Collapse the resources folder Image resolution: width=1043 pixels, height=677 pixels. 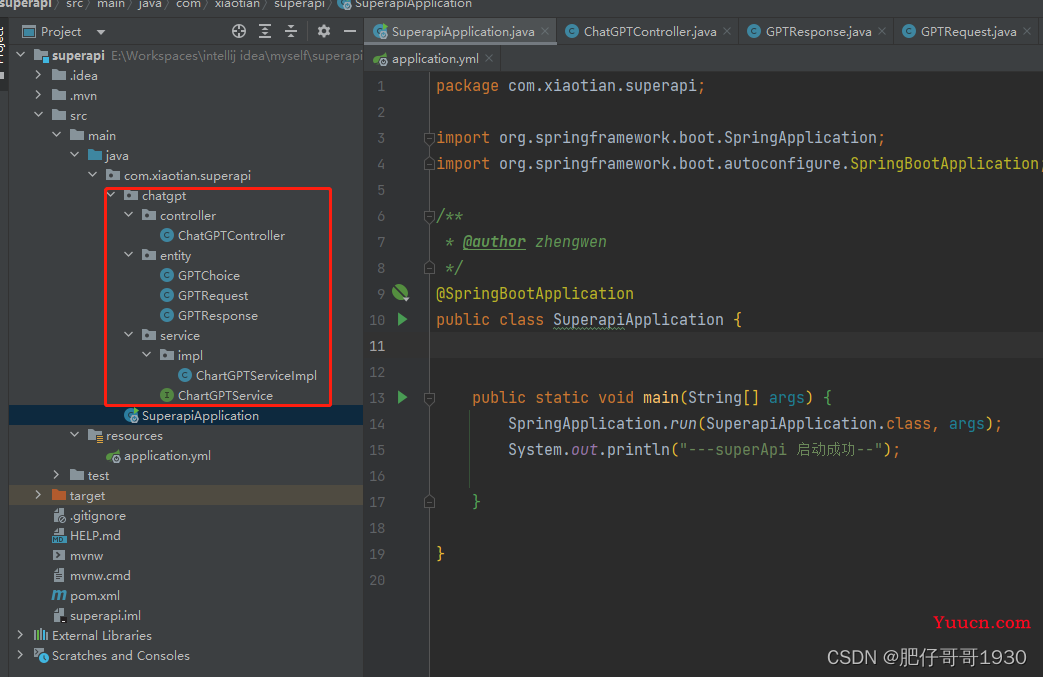(x=74, y=435)
